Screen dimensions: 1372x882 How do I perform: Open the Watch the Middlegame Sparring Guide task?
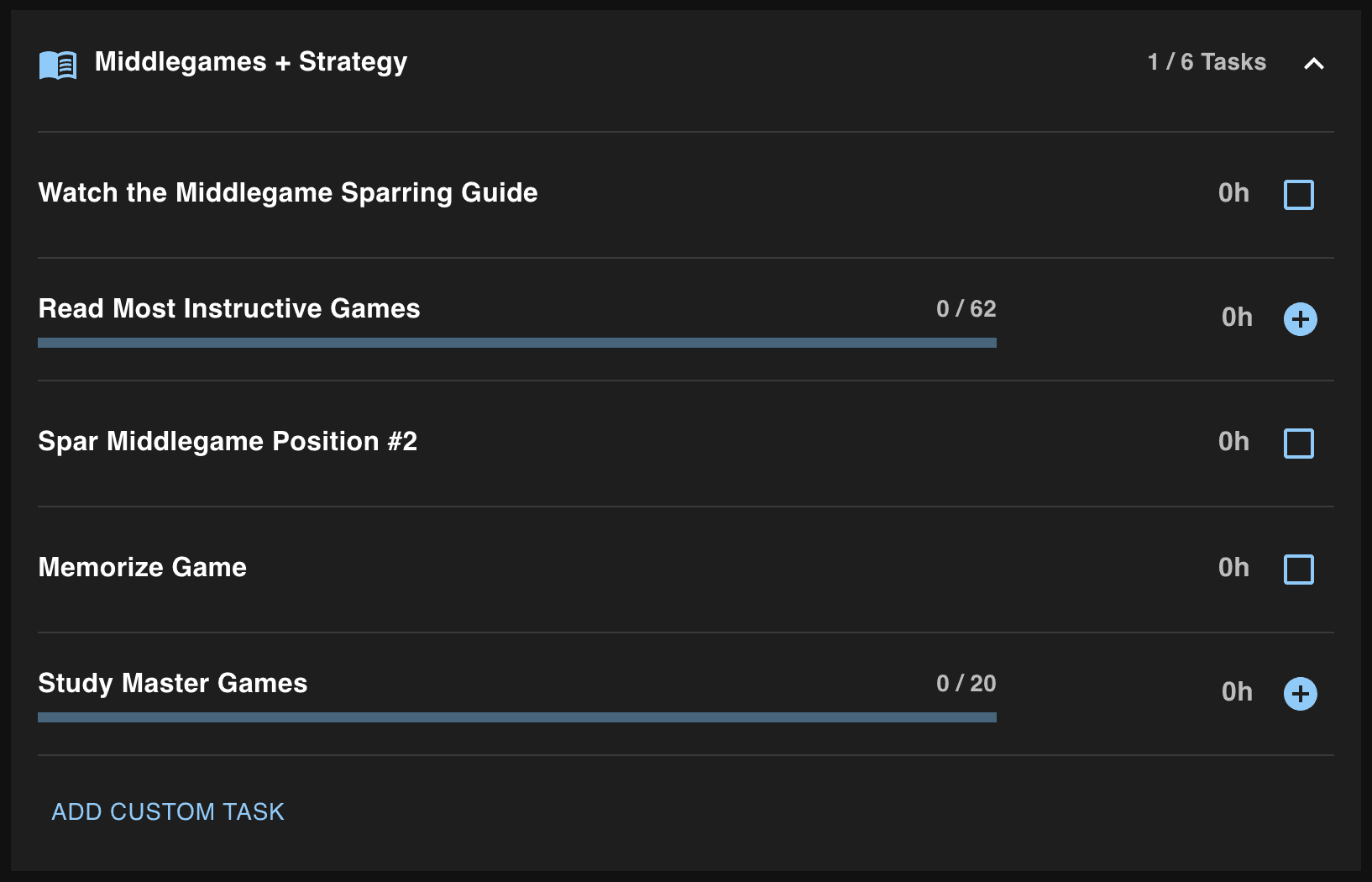pos(288,193)
